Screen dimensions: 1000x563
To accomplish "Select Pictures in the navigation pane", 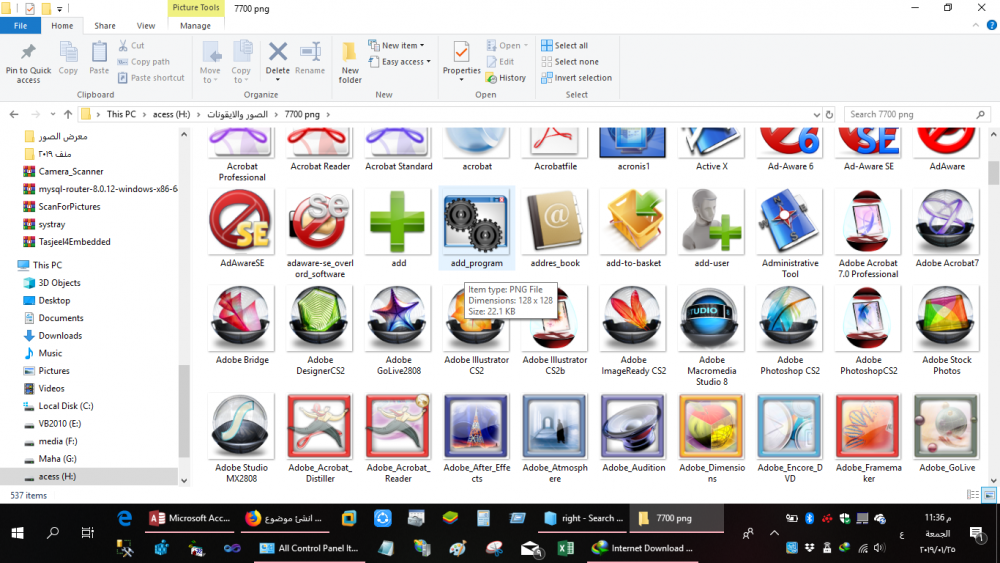I will [x=54, y=370].
